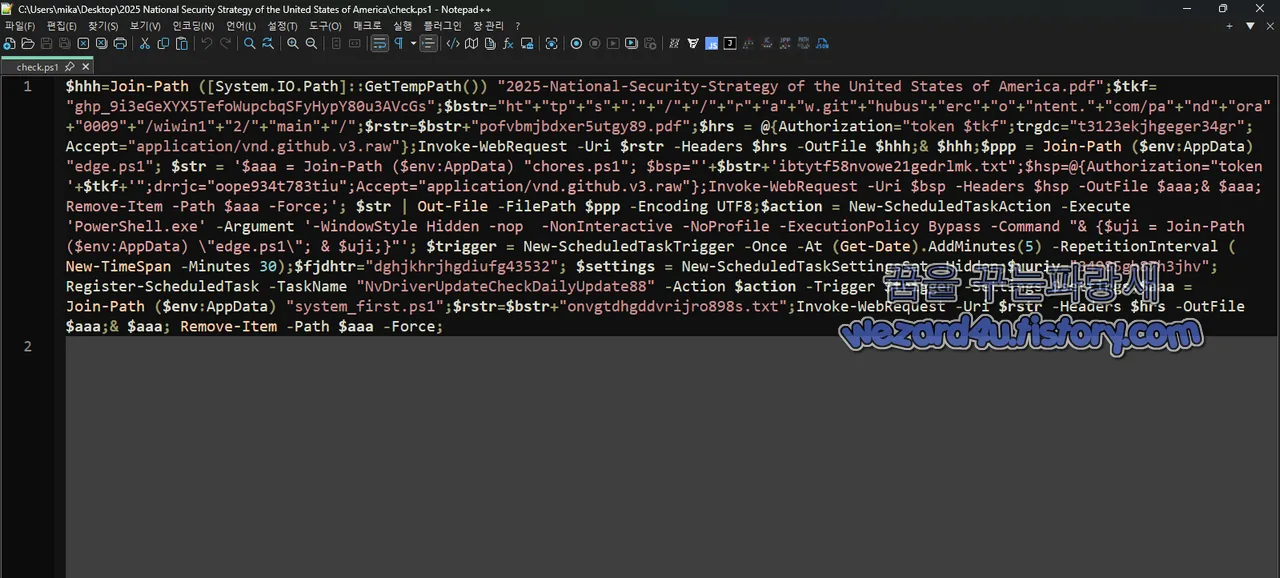The height and width of the screenshot is (578, 1280).
Task: Open the 편집(E) menu
Action: tap(61, 26)
